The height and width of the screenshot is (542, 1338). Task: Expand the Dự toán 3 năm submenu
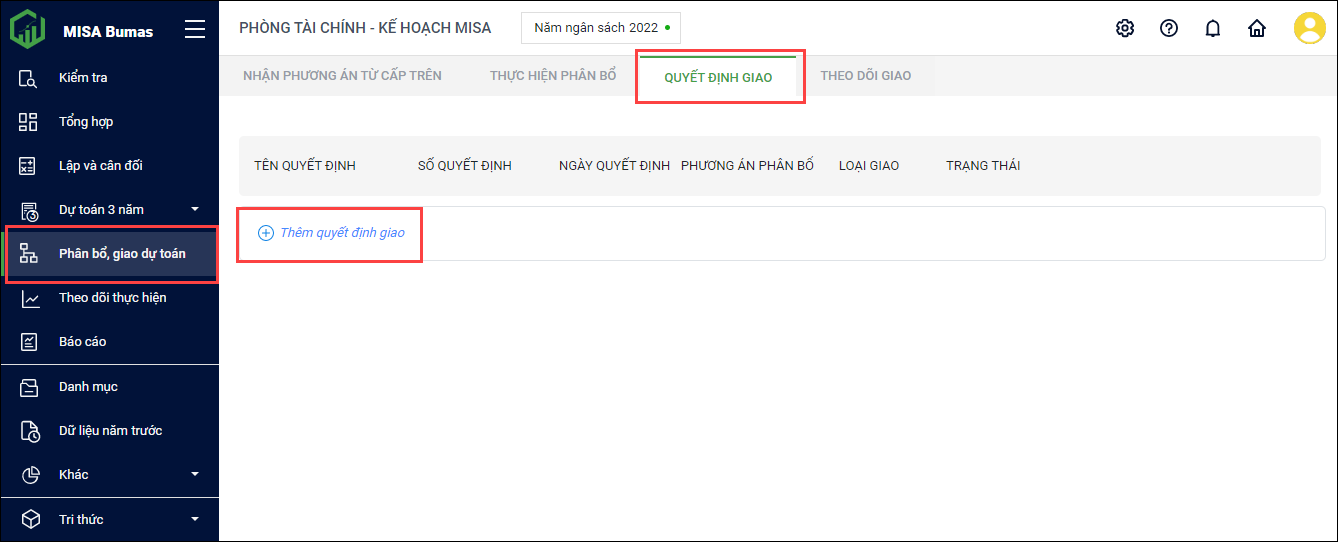(195, 209)
